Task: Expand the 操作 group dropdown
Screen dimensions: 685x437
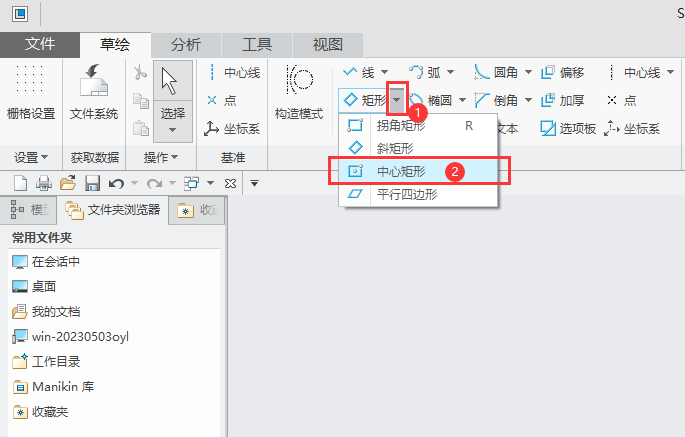Action: coord(161,157)
